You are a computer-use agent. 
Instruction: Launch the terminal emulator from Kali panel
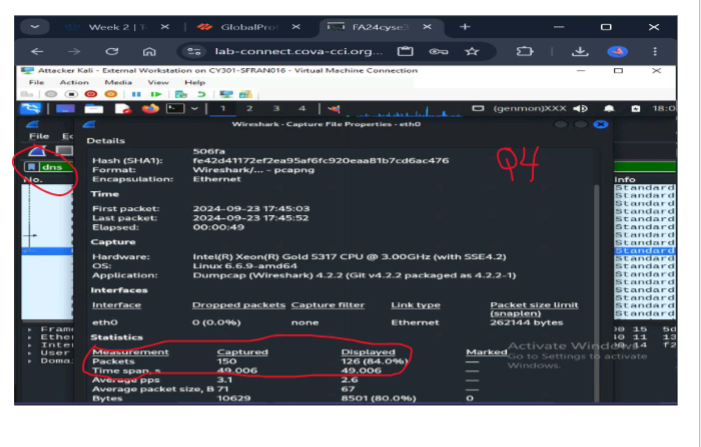click(175, 109)
